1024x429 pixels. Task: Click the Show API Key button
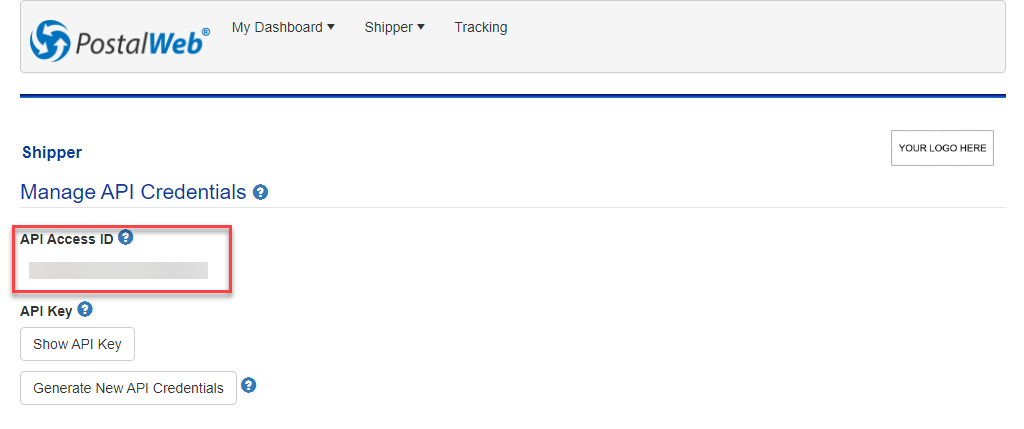pyautogui.click(x=77, y=344)
